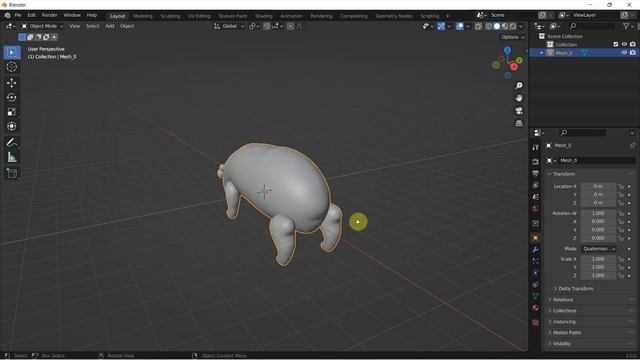The width and height of the screenshot is (640, 360).
Task: Open the Output properties tab
Action: pos(536,174)
